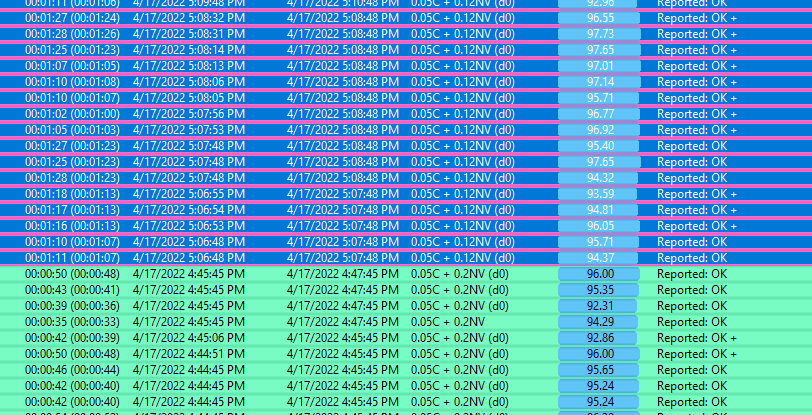This screenshot has height=415, width=812.
Task: Click the 97.73 value cell
Action: (599, 34)
